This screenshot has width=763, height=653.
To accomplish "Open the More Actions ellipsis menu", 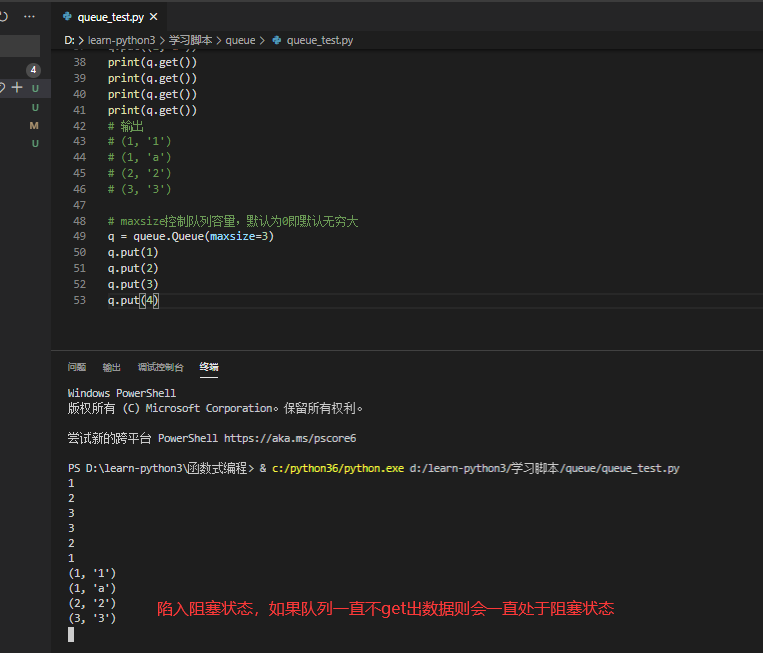I will tap(29, 17).
